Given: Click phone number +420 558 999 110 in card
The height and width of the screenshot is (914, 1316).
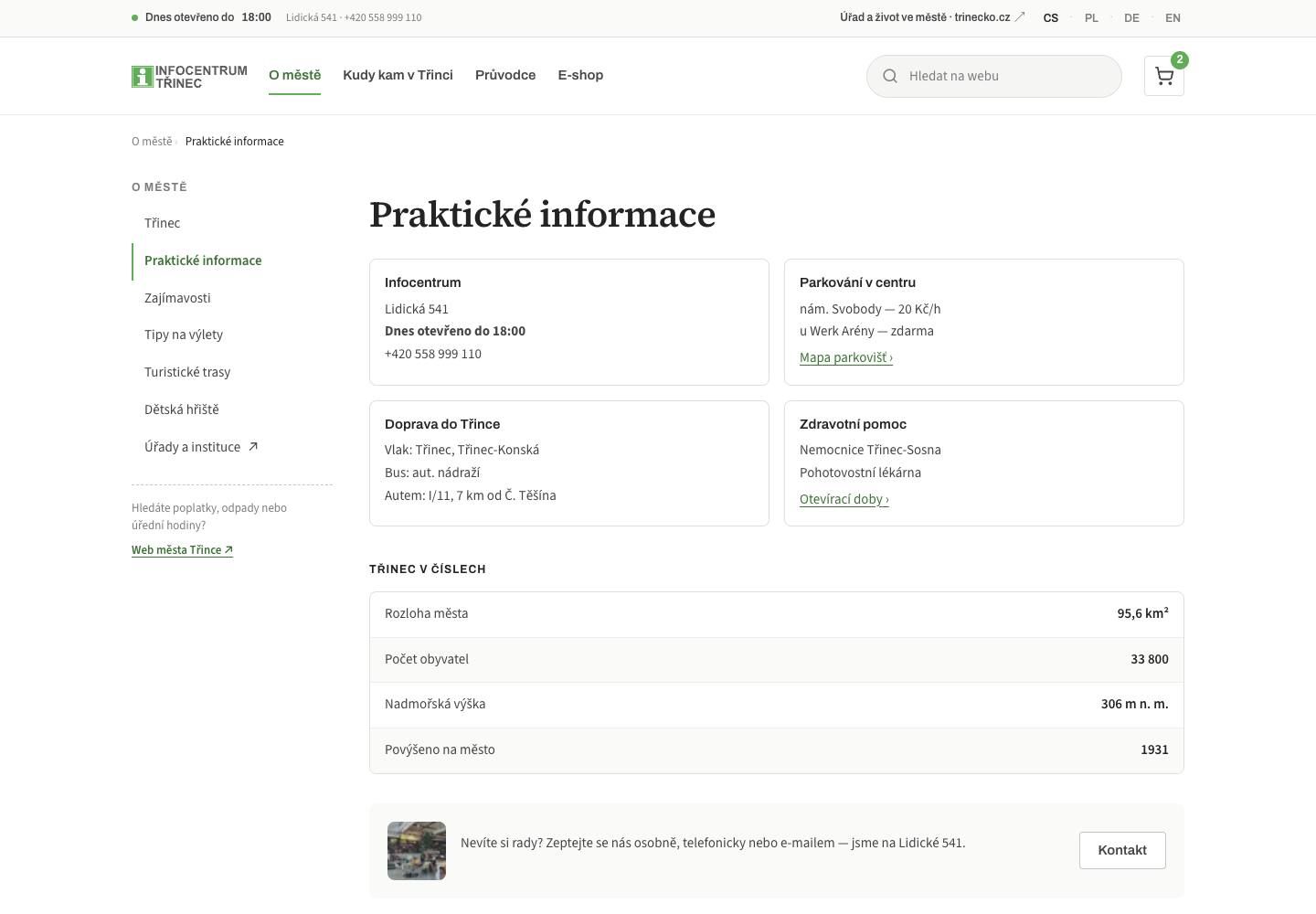Looking at the screenshot, I should [433, 354].
